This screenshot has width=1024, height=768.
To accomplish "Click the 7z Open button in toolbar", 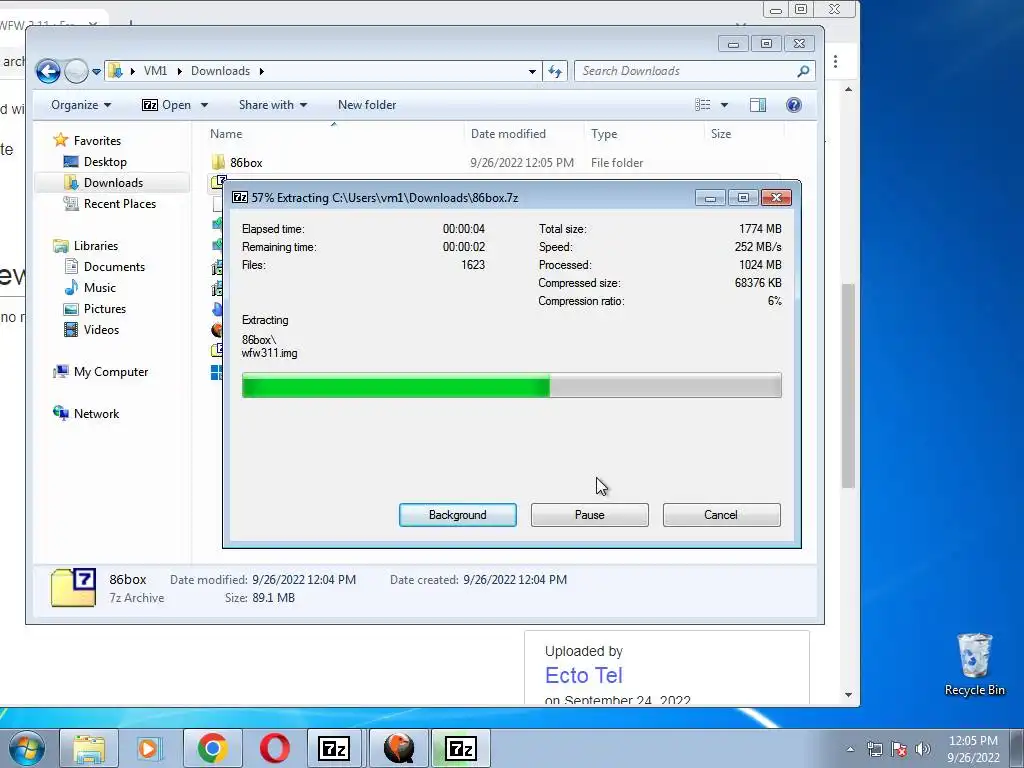I will (x=167, y=105).
